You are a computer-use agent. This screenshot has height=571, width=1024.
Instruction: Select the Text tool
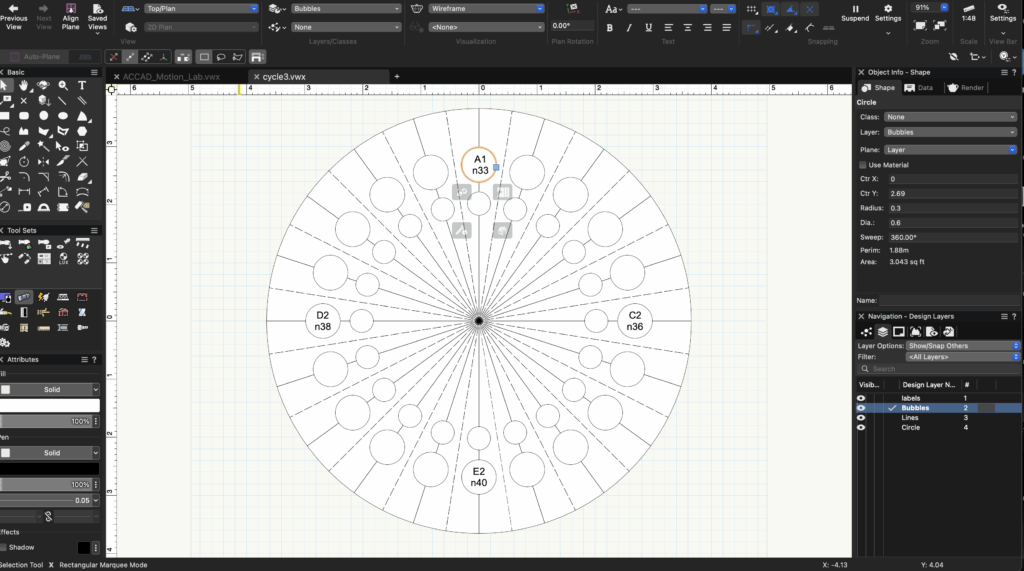82,86
